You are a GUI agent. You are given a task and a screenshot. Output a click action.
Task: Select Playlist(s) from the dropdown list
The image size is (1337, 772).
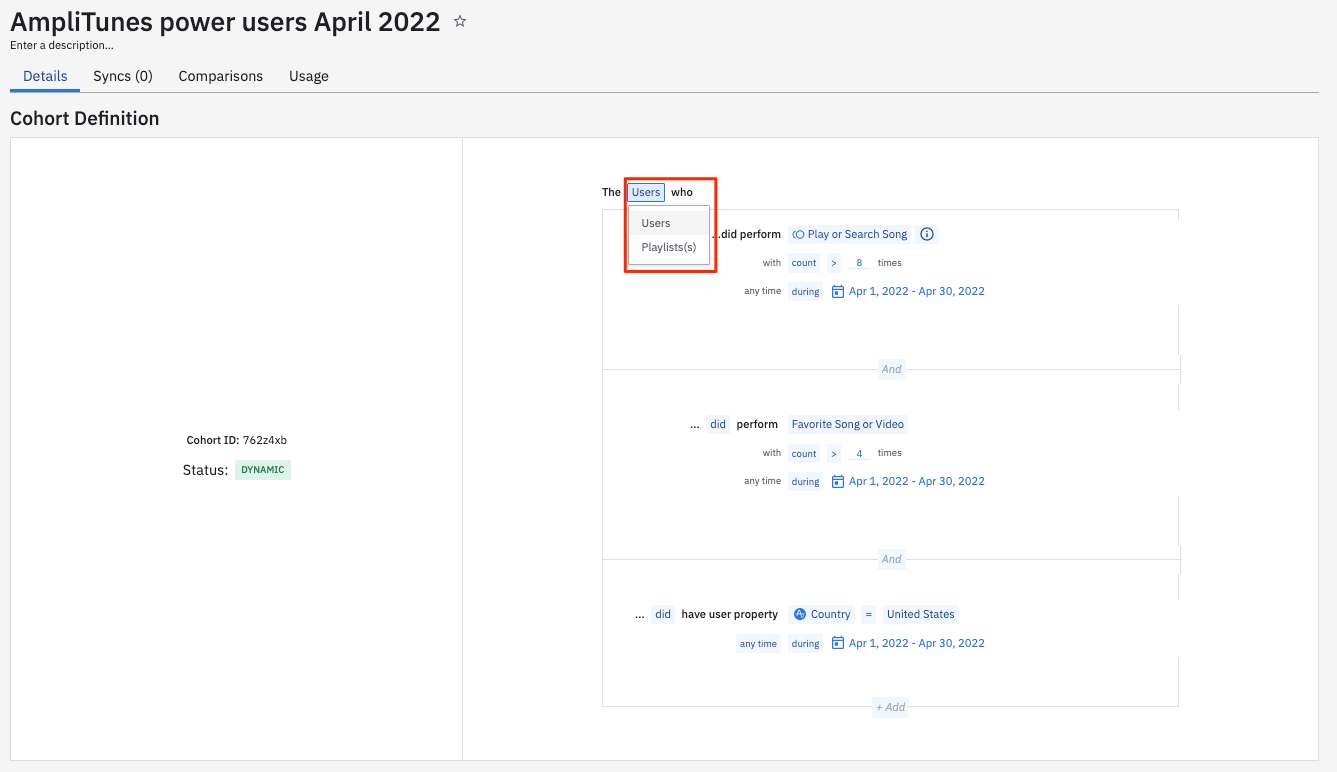click(669, 247)
